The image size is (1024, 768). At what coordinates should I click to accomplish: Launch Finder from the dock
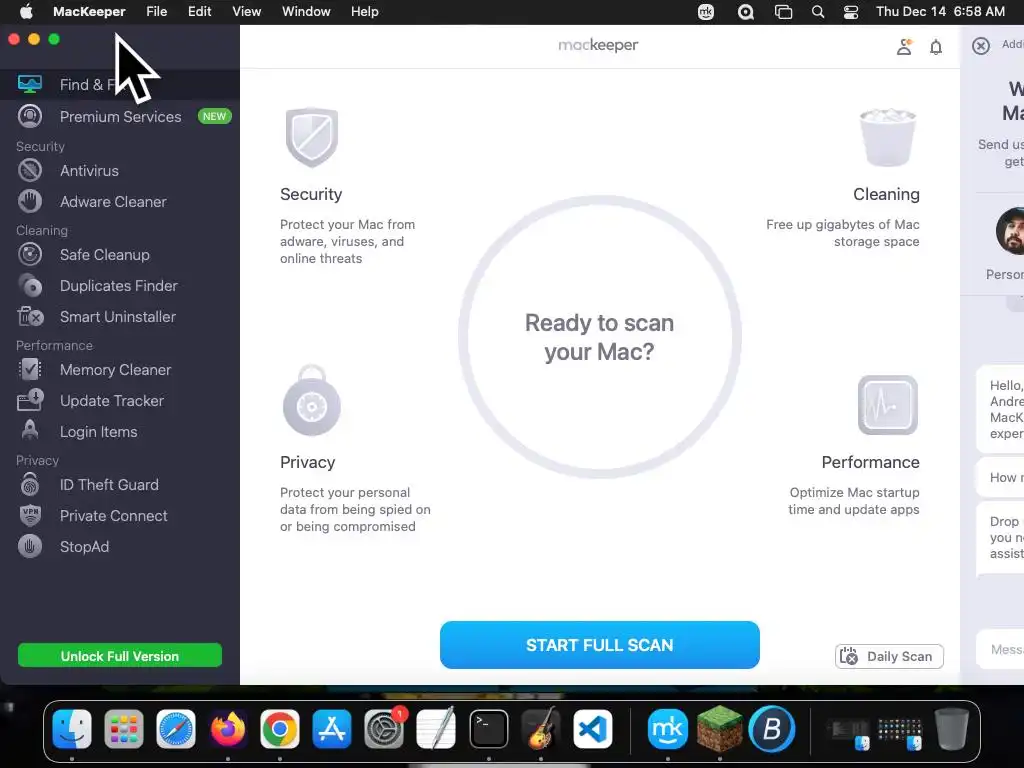click(72, 729)
